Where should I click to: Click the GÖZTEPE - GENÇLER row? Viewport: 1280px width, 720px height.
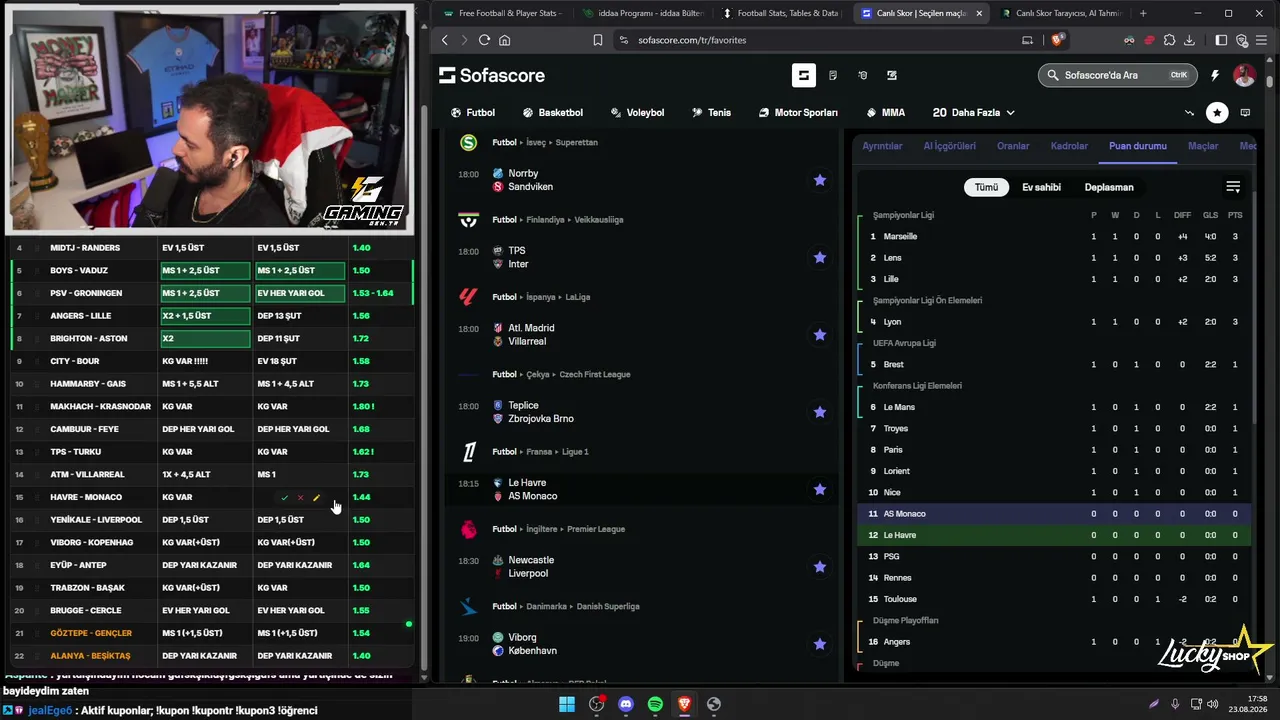212,633
